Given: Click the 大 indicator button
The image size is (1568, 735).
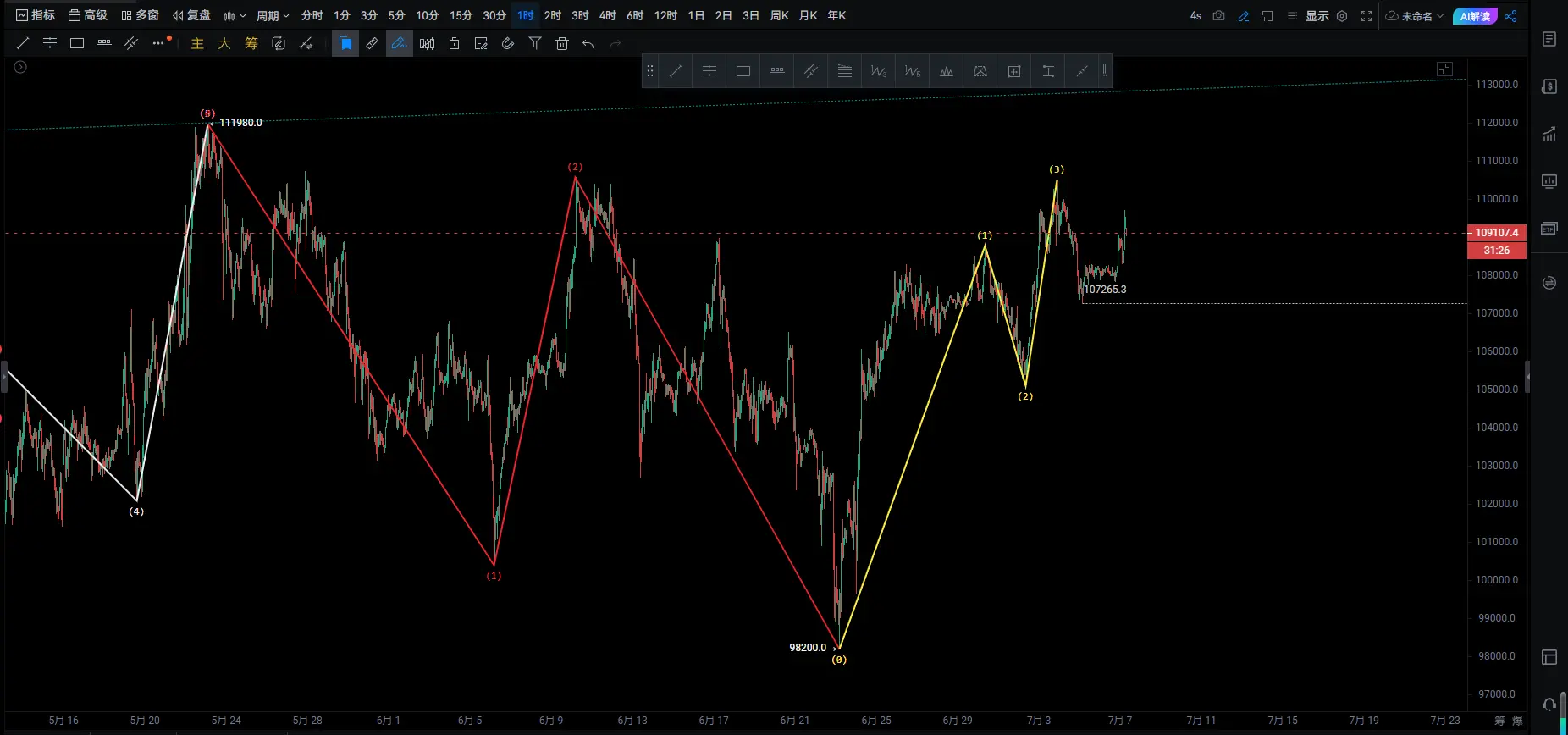Looking at the screenshot, I should 224,43.
